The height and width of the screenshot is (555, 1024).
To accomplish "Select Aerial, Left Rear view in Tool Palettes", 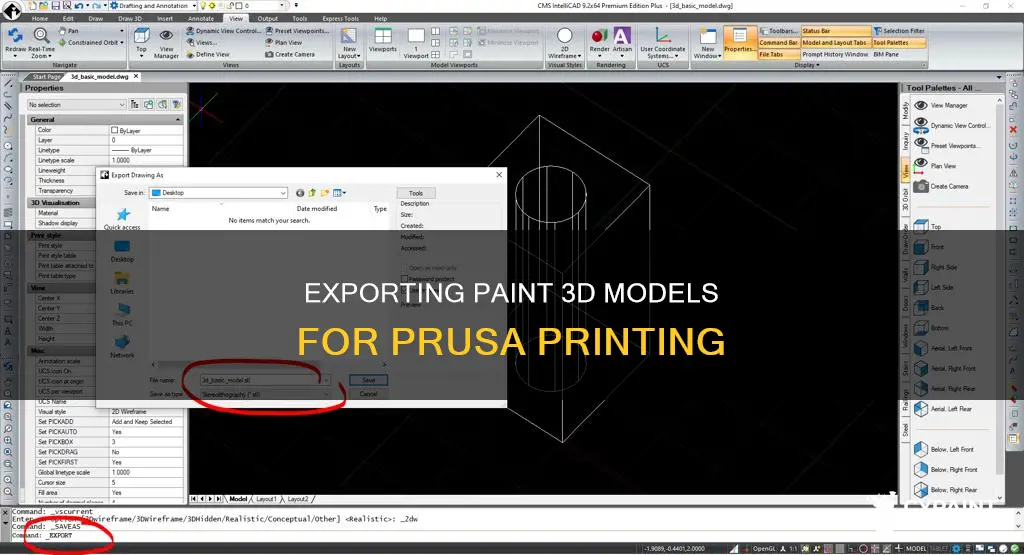I will pos(943,409).
